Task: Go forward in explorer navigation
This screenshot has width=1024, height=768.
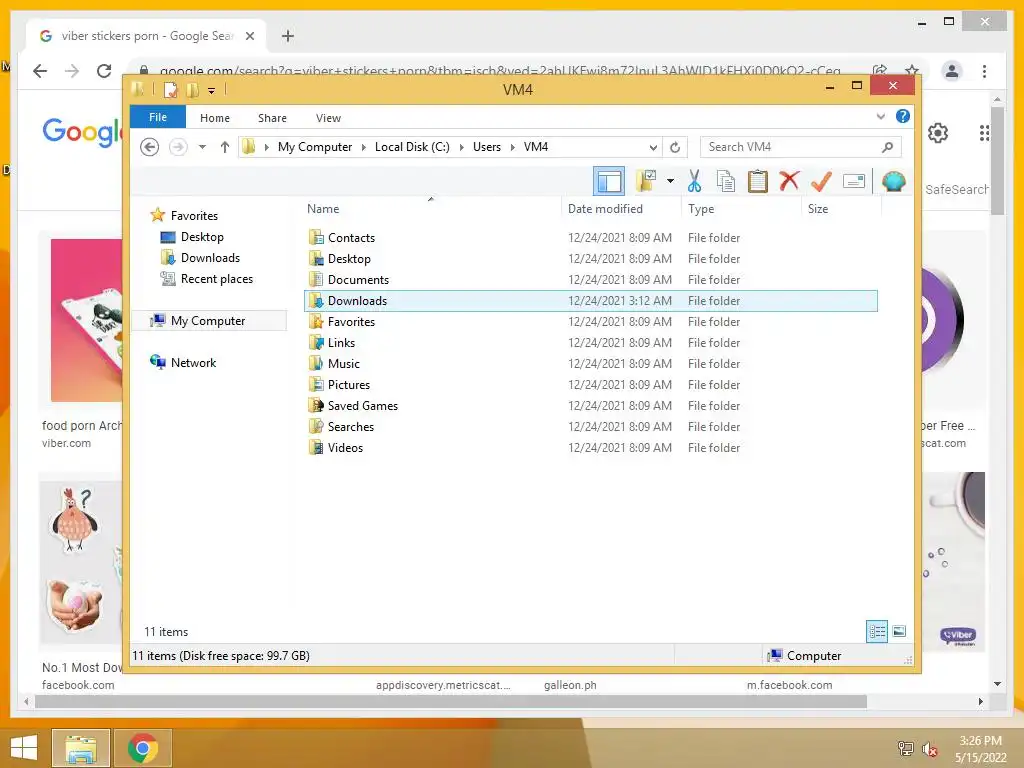Action: click(x=178, y=147)
